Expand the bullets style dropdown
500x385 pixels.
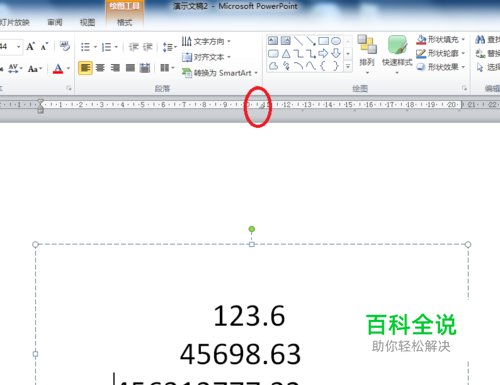[95, 47]
